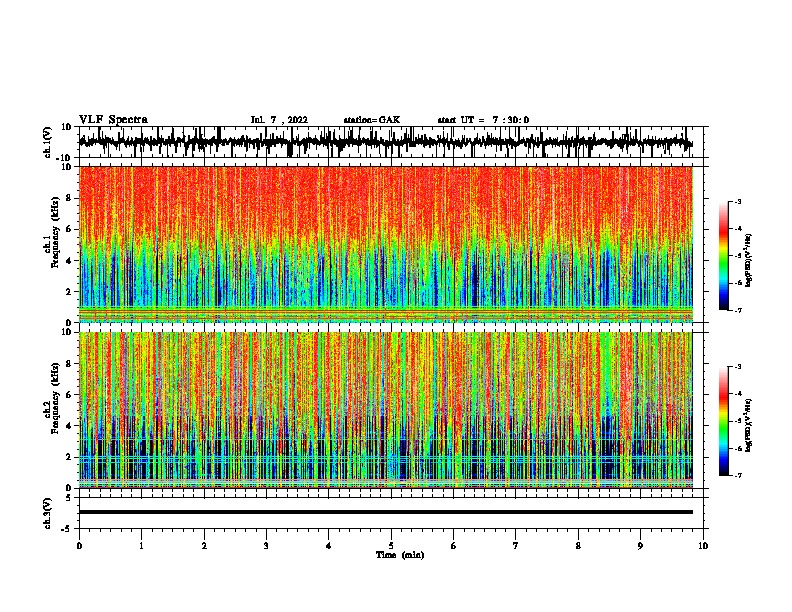Click the "VLF Spectra" title text
This screenshot has height=612, width=792.
tap(113, 120)
